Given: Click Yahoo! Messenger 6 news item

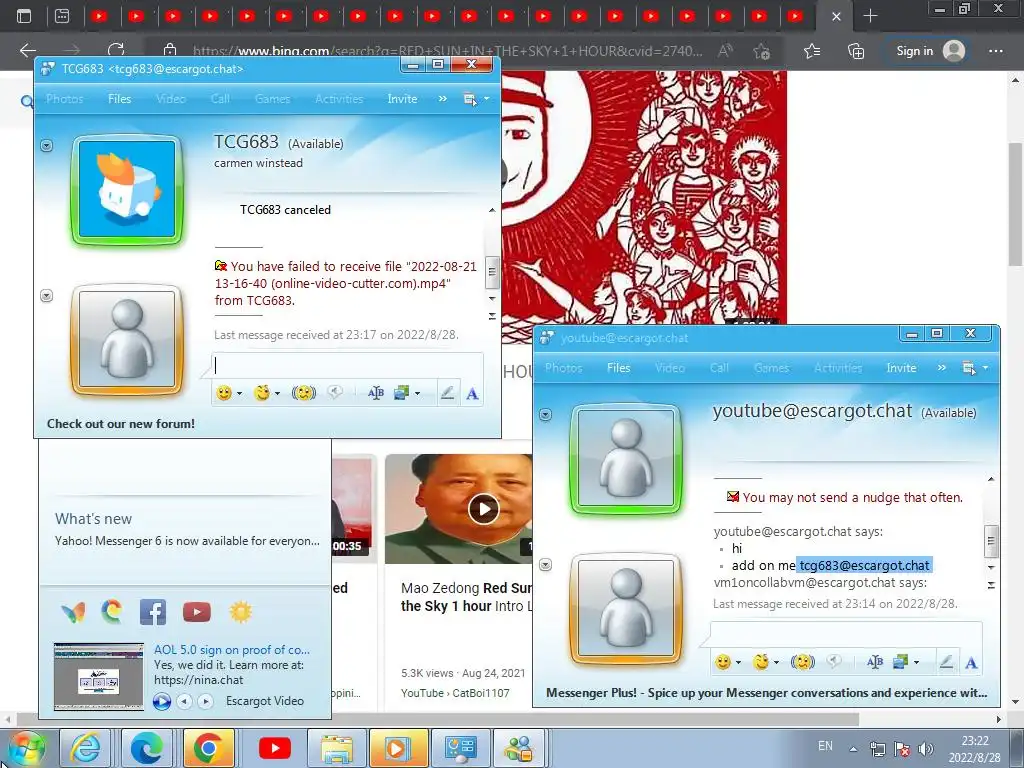Looking at the screenshot, I should 187,541.
